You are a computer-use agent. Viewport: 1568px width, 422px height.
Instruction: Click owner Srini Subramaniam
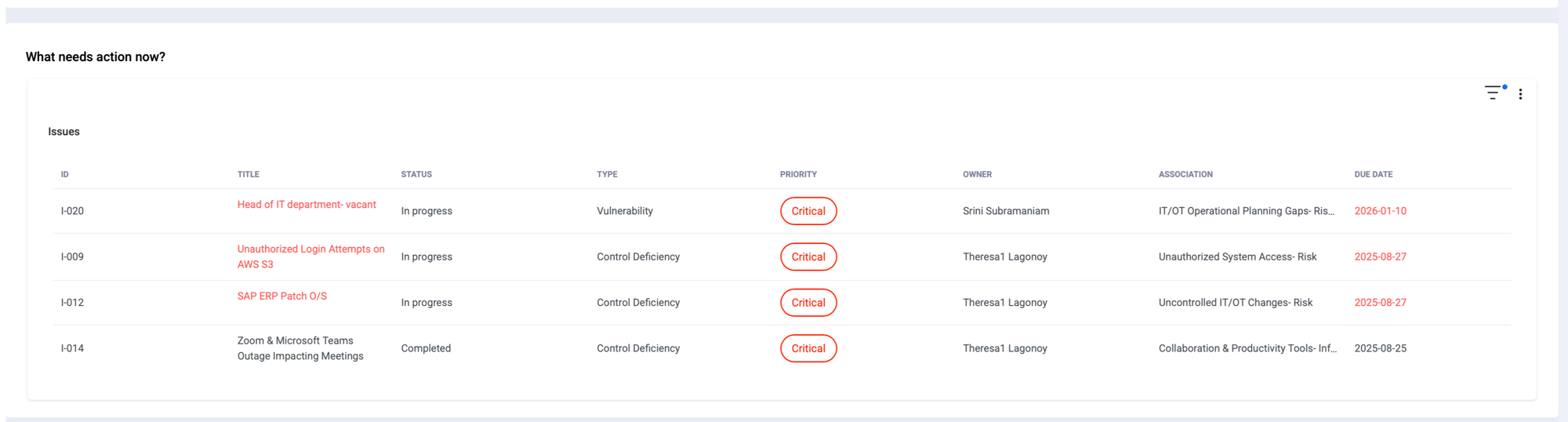[1006, 211]
